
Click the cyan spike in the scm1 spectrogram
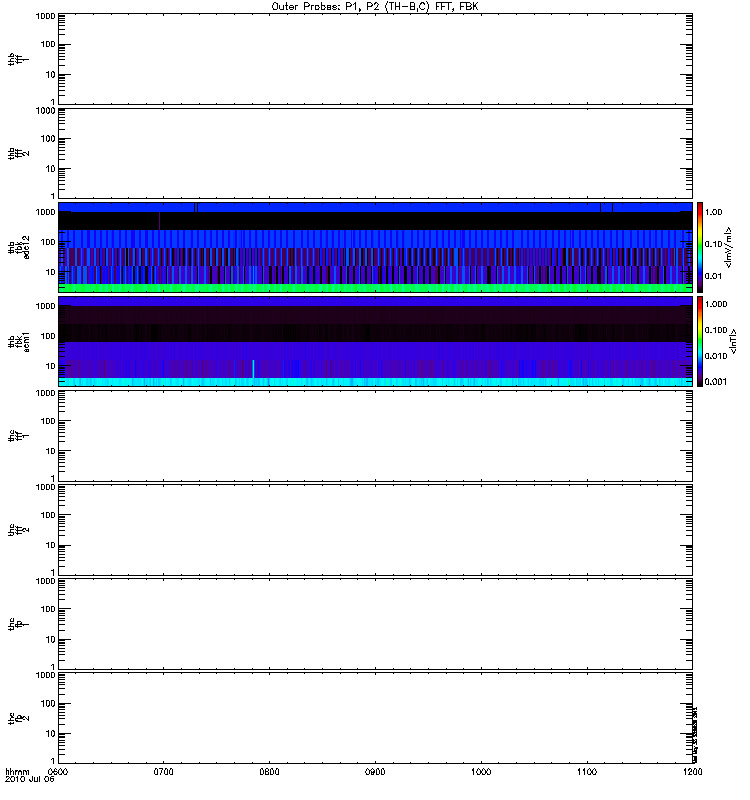coord(253,369)
